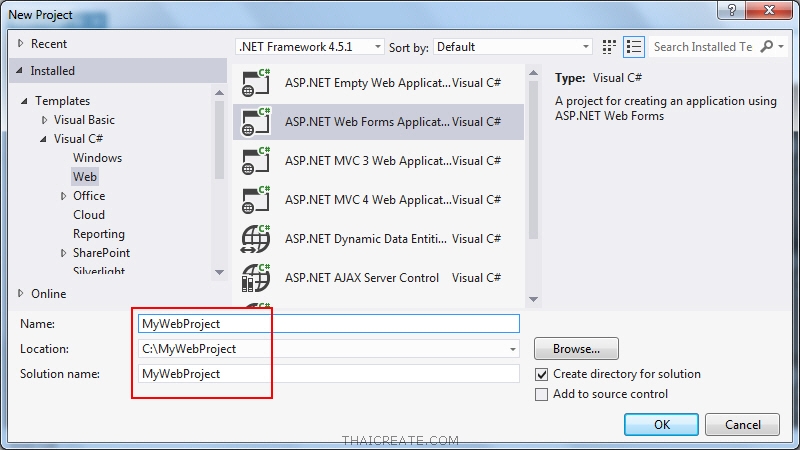Click the search magnifier icon
This screenshot has width=800, height=450.
766,47
